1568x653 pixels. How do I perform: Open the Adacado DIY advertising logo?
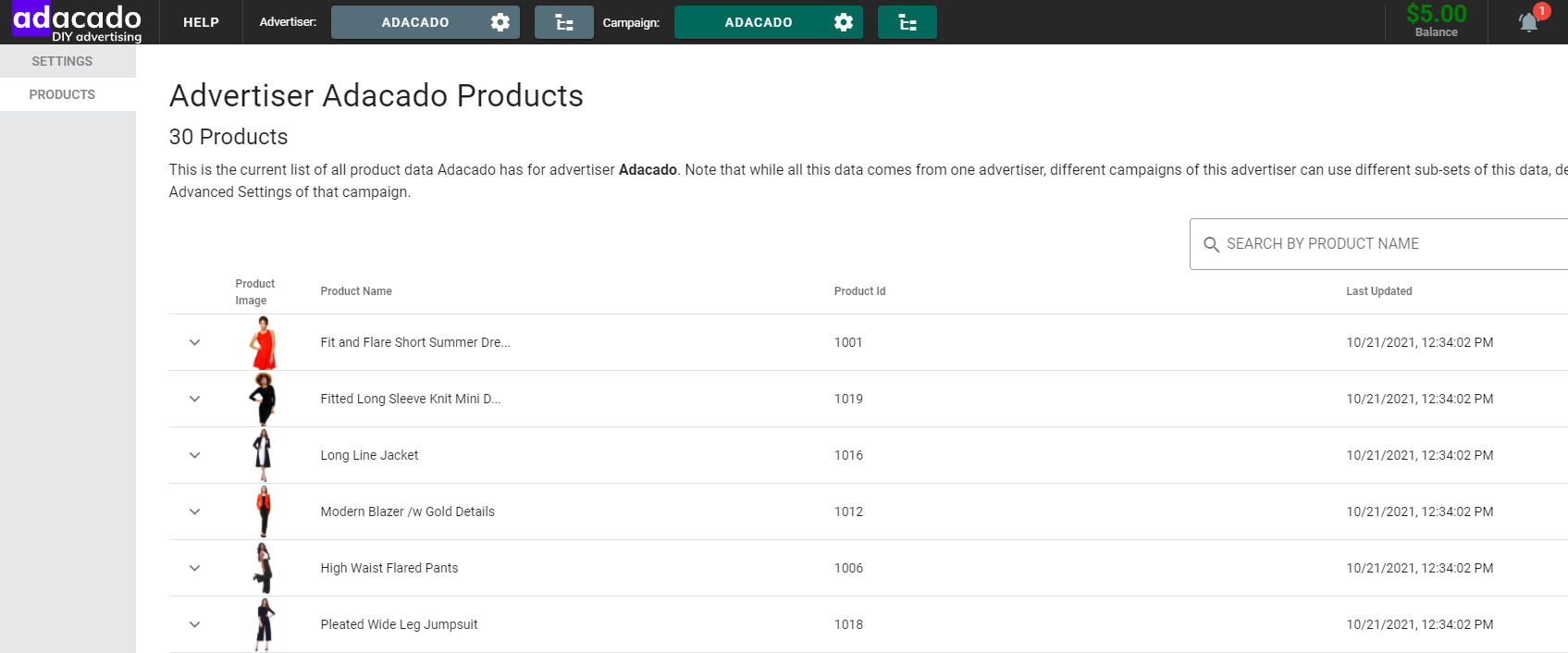pos(77,22)
